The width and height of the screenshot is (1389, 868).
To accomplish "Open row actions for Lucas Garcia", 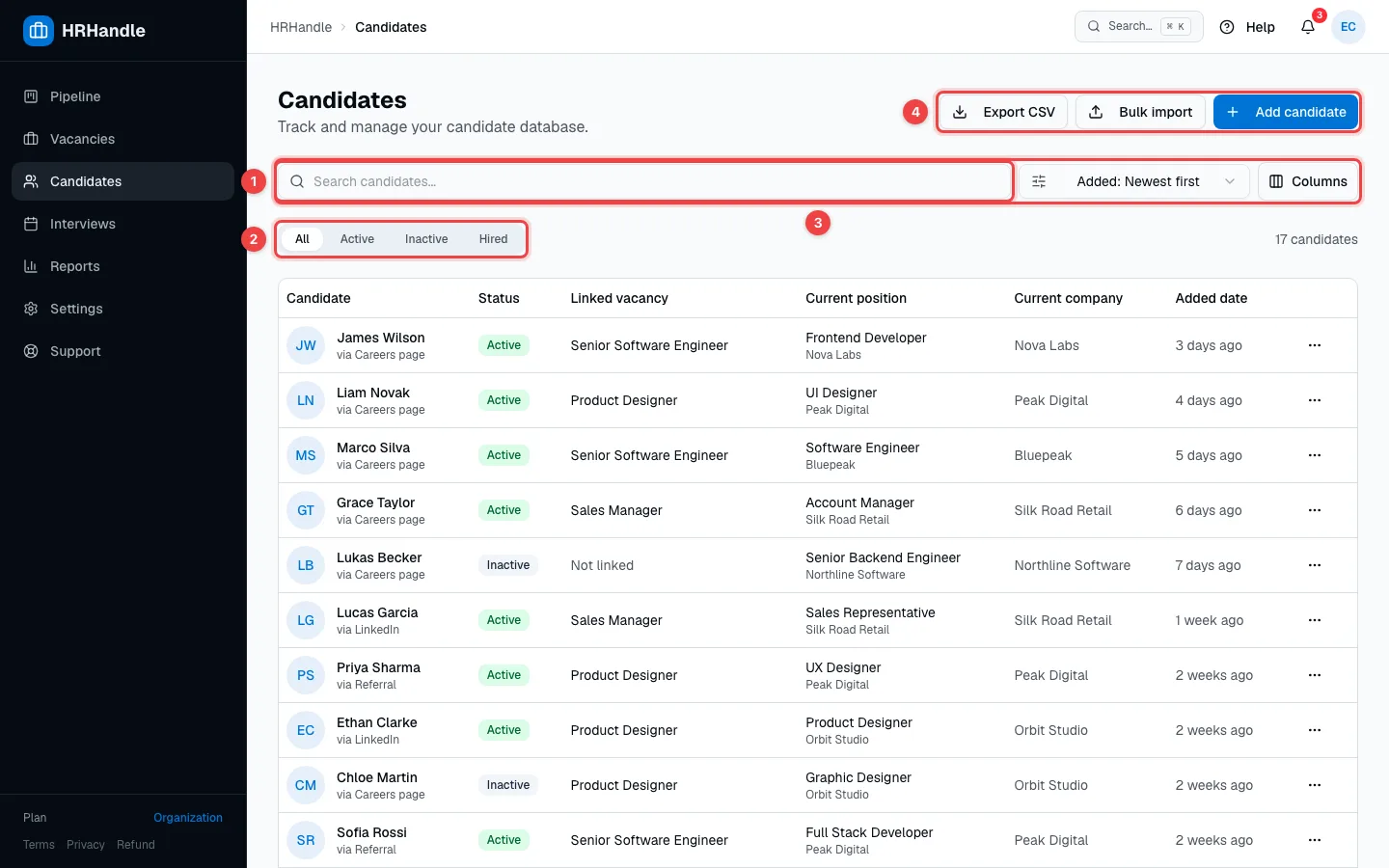I will point(1315,620).
